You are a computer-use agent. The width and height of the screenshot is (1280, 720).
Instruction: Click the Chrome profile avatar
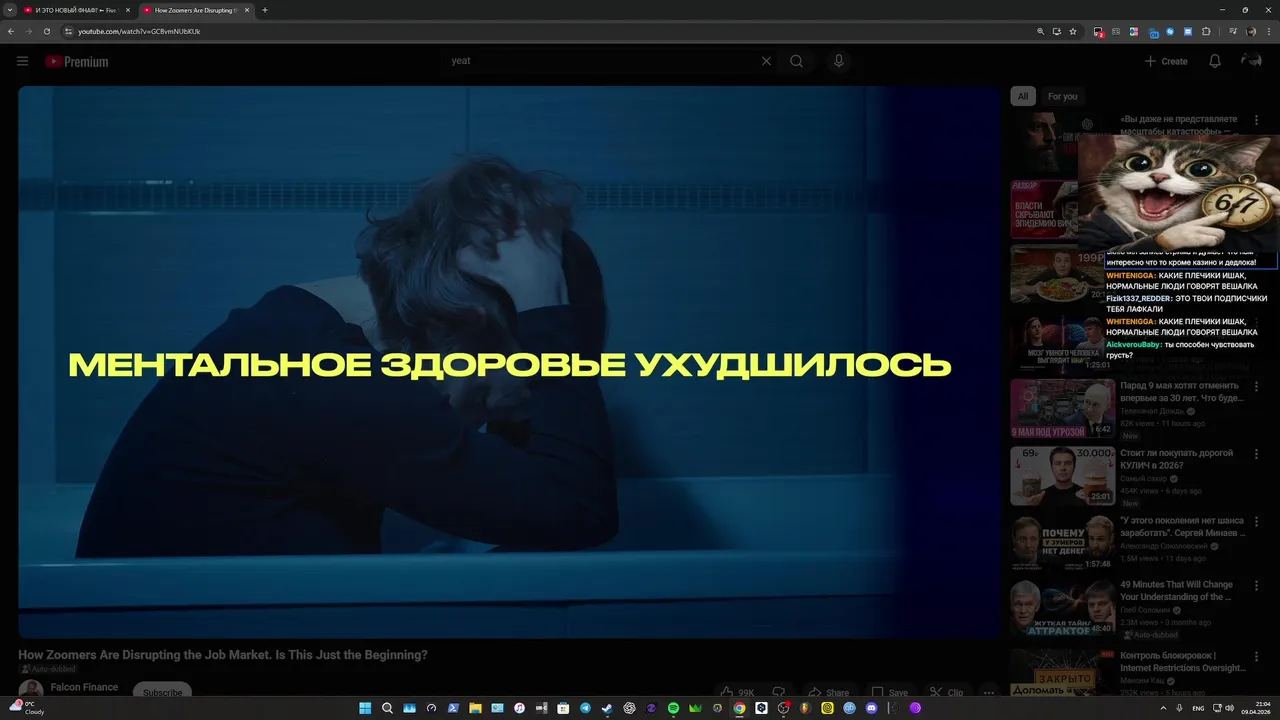coord(1251,31)
